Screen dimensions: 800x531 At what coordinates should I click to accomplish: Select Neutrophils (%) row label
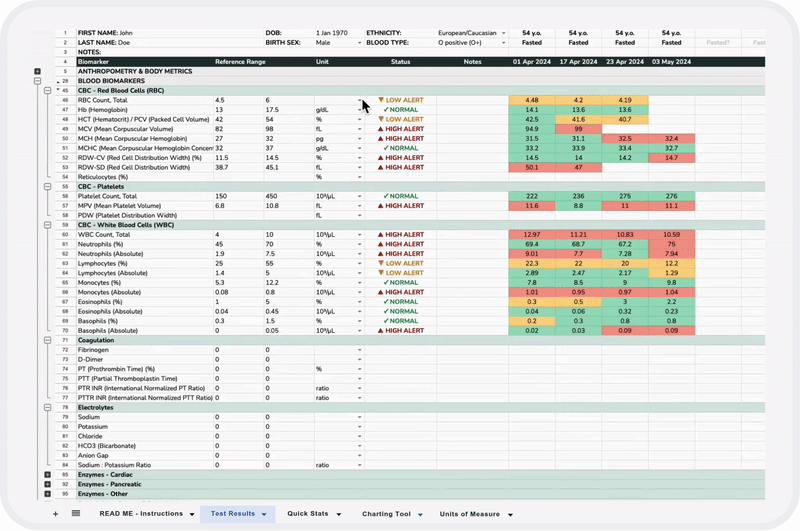101,244
